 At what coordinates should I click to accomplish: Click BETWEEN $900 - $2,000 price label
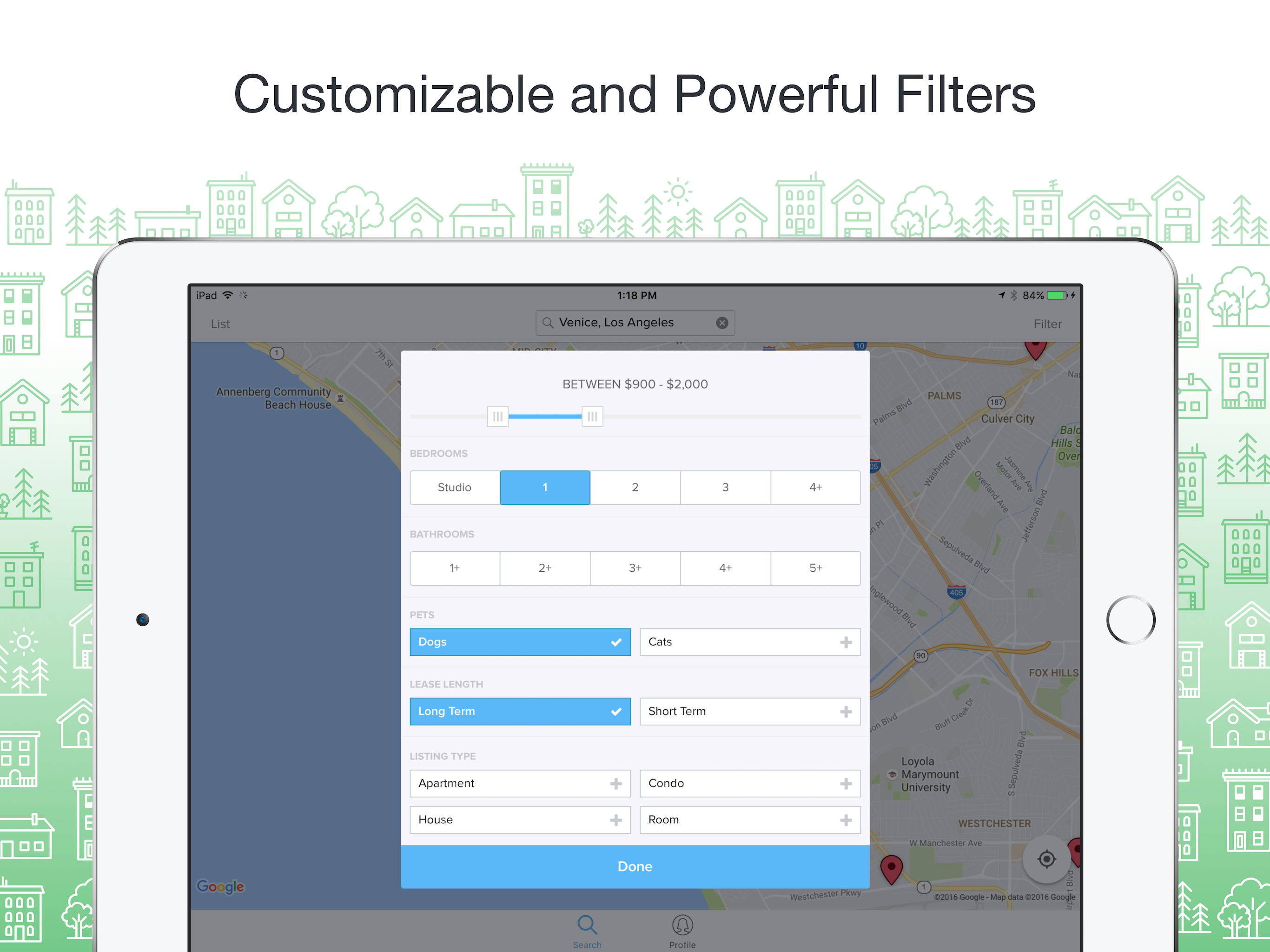point(635,384)
